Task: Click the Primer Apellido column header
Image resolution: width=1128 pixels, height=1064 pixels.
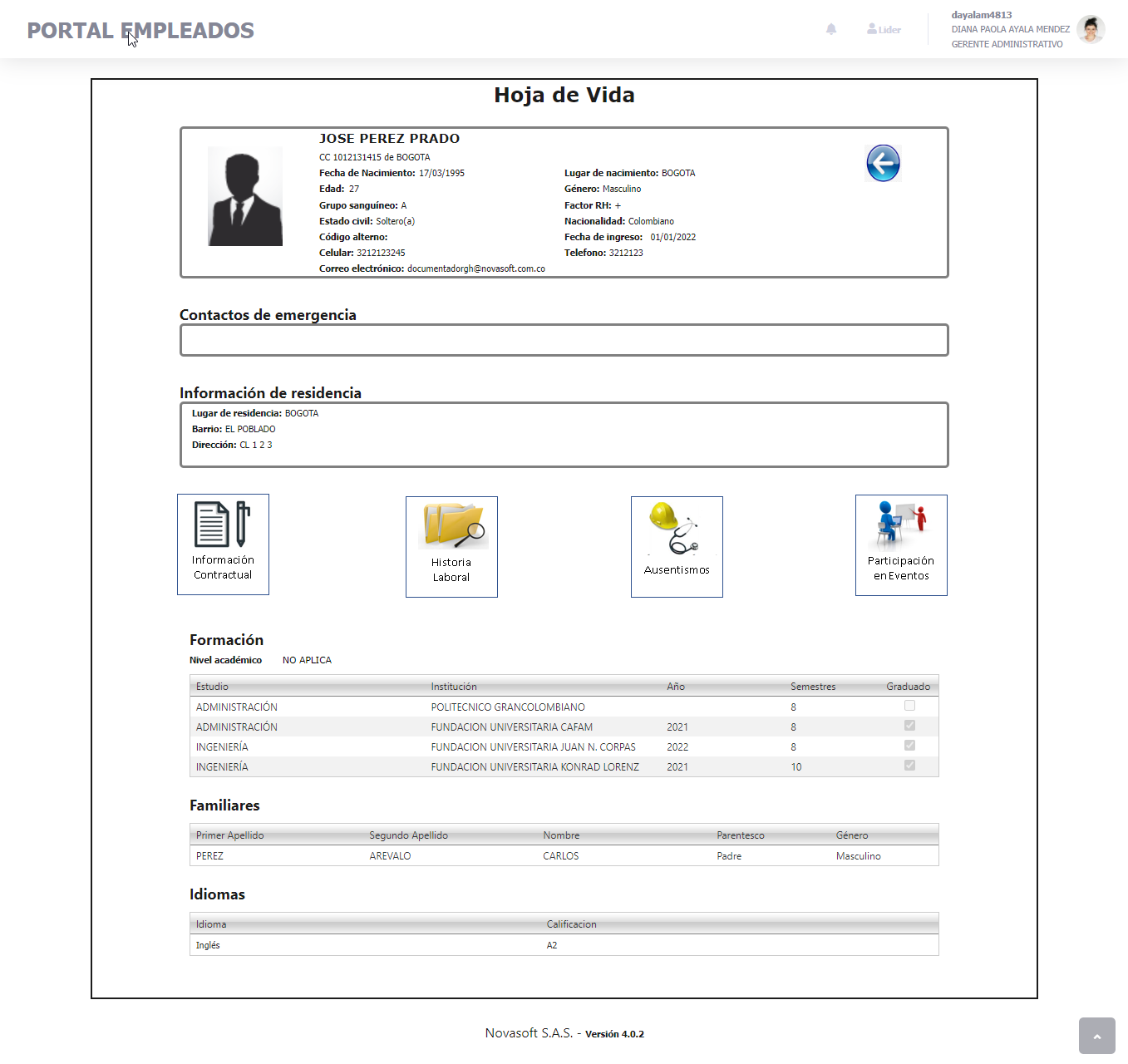Action: (230, 835)
